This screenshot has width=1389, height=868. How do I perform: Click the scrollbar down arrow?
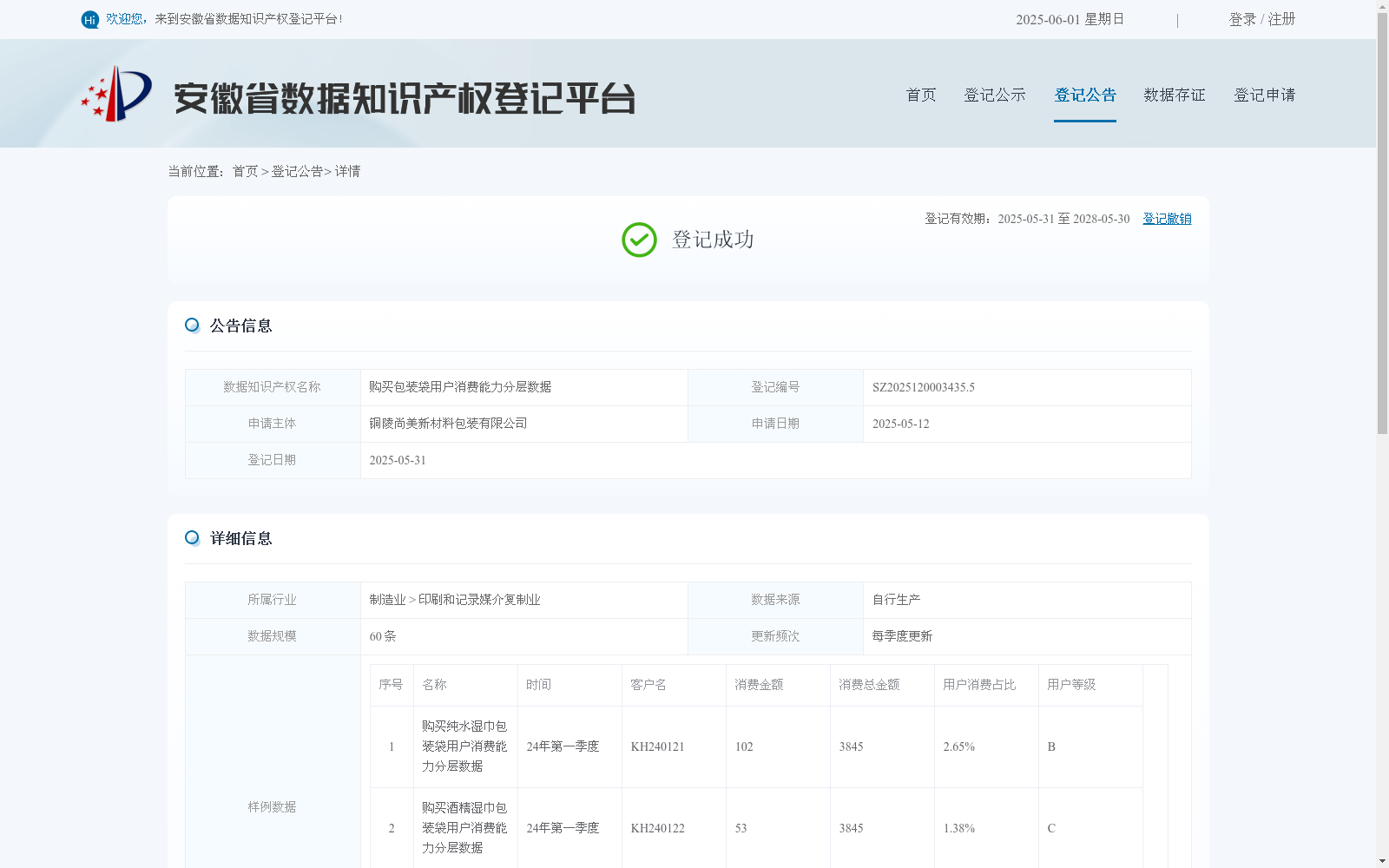pyautogui.click(x=1382, y=861)
